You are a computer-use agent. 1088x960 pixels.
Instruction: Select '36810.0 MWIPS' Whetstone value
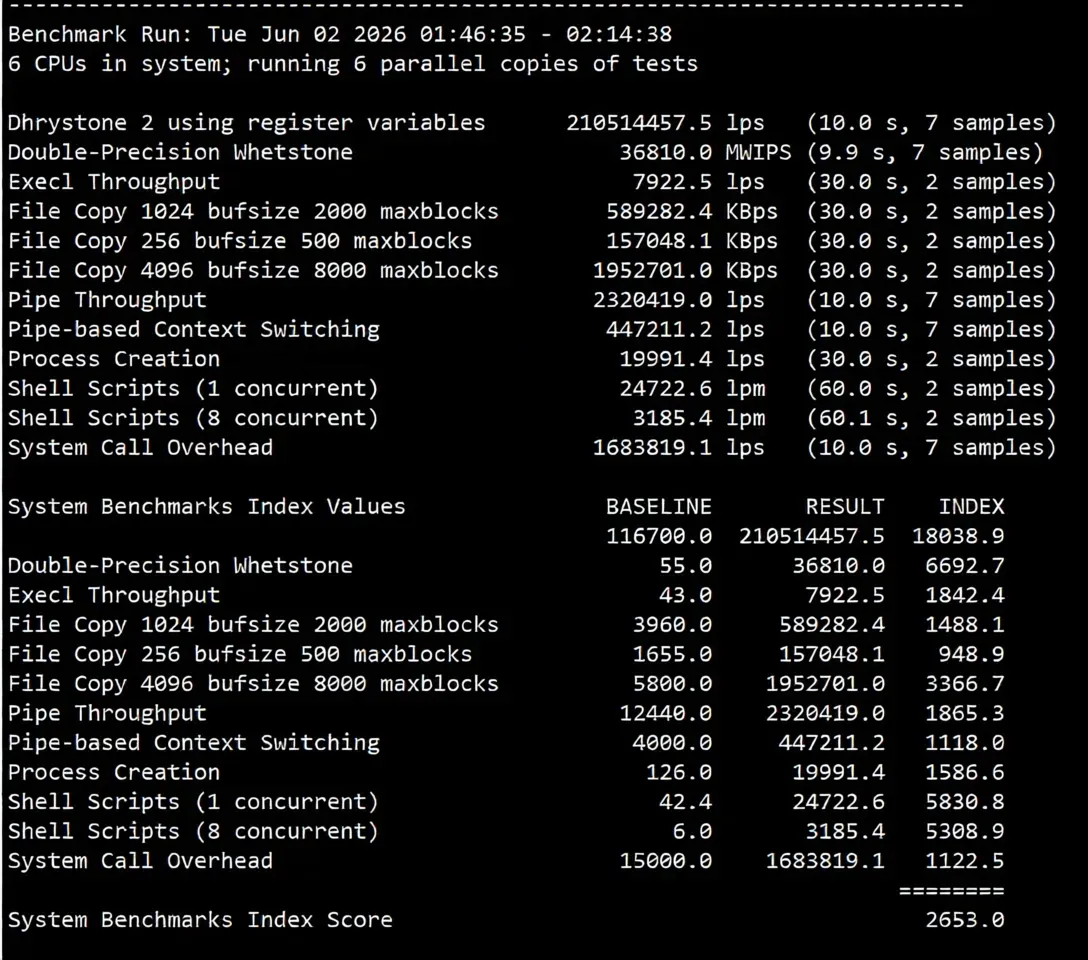705,153
